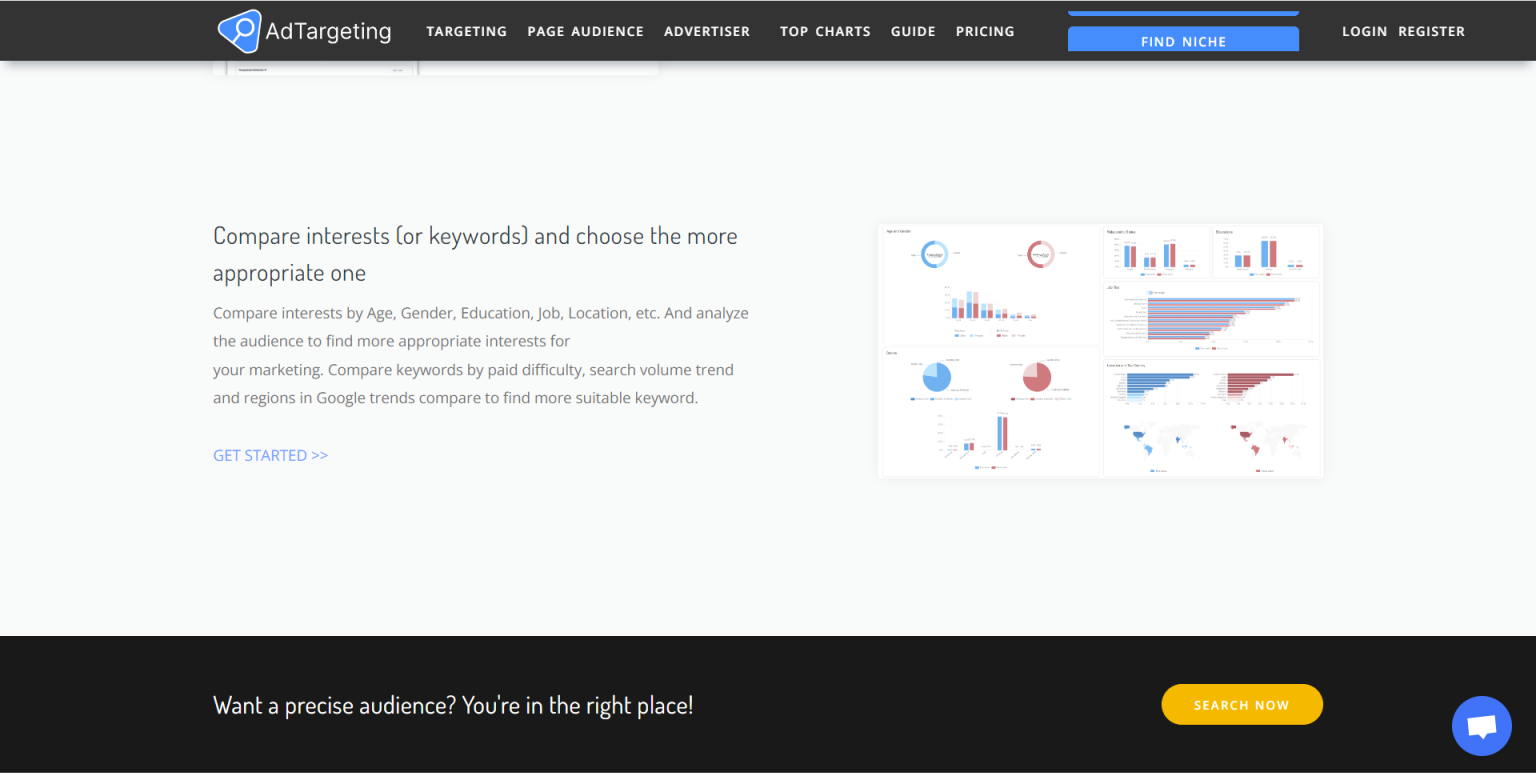View the Pricing page
This screenshot has width=1536, height=776.
(985, 31)
